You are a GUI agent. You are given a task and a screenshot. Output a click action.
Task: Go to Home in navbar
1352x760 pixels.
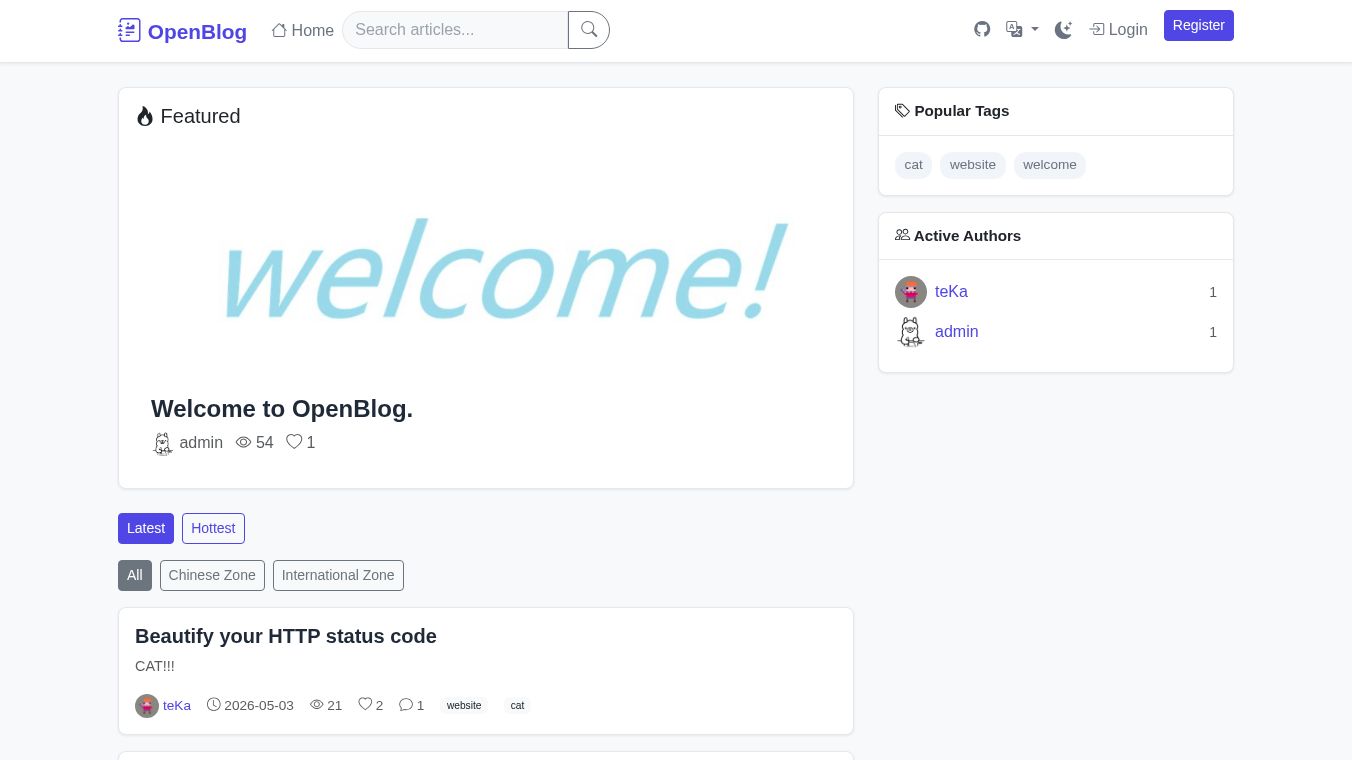303,30
